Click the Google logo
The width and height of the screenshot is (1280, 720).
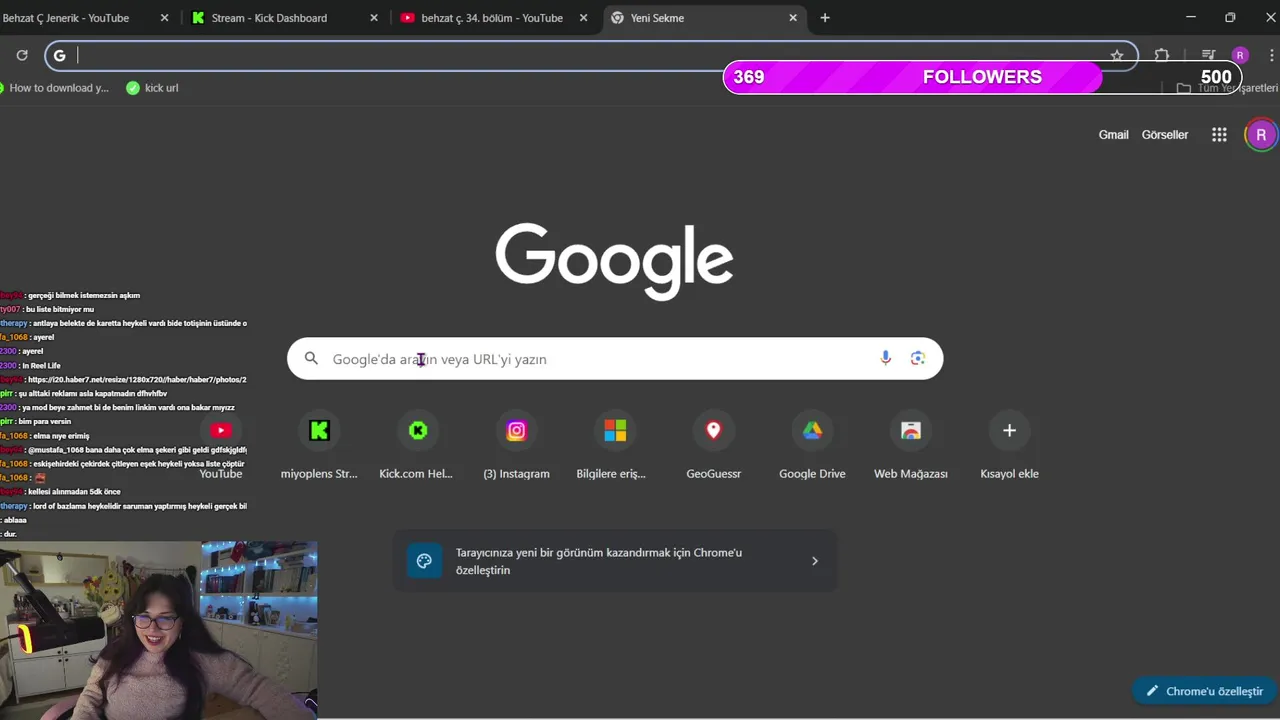[x=615, y=260]
